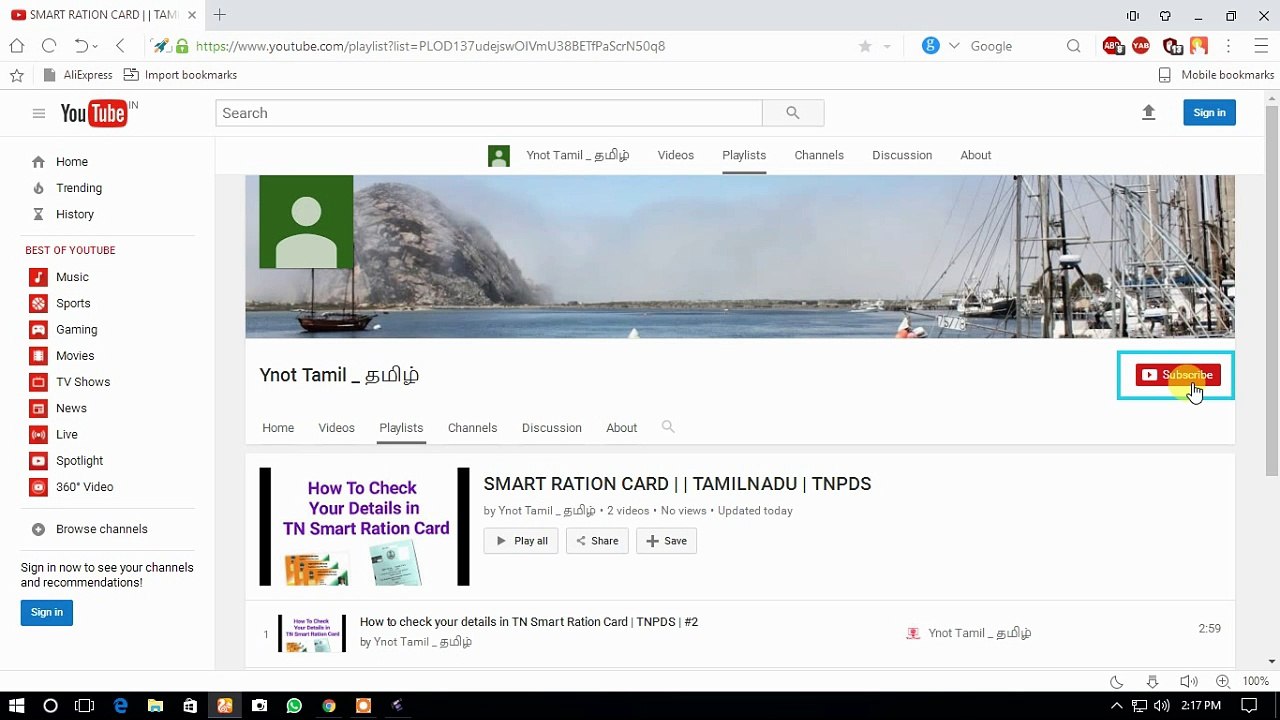Open Mobile bookmarks
1280x720 pixels.
coord(1216,75)
